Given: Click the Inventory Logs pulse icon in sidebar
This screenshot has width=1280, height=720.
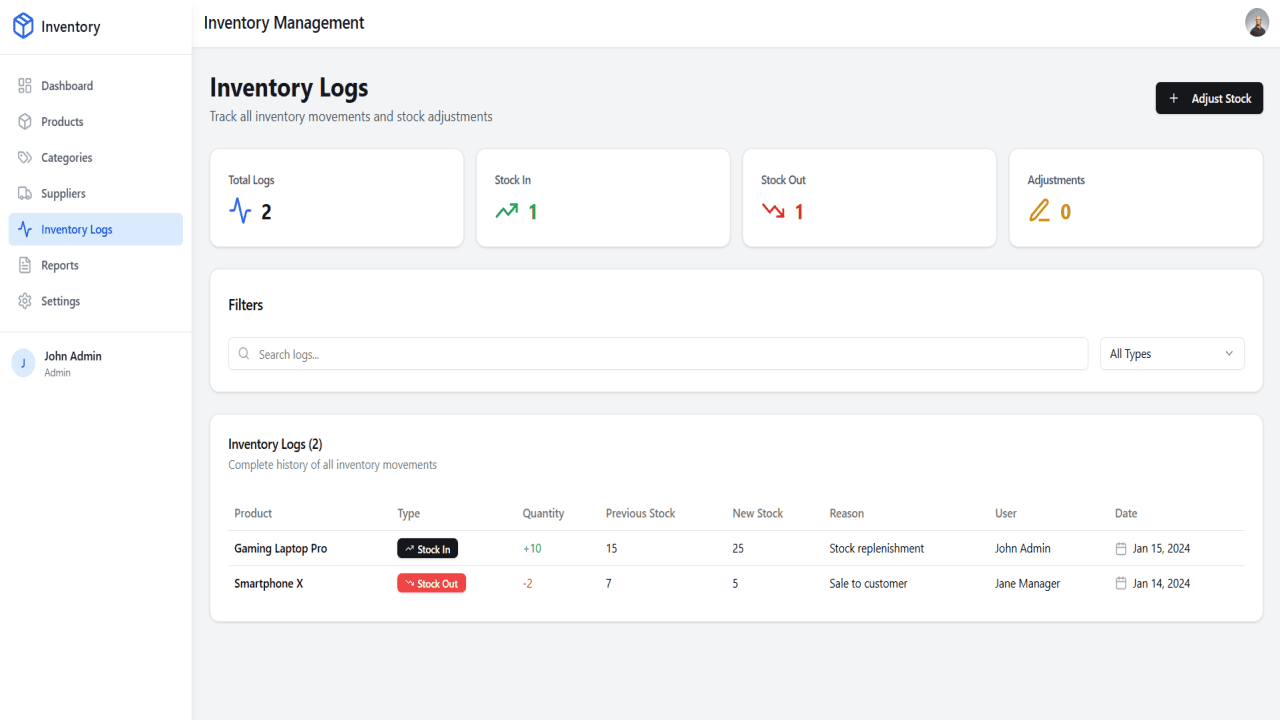Looking at the screenshot, I should 25,230.
